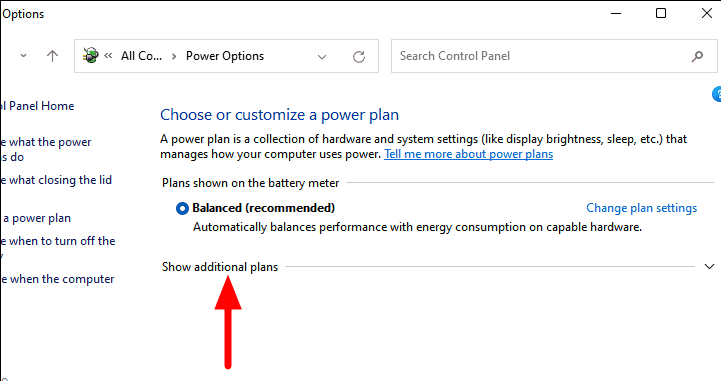Maximize the Power Options window
The width and height of the screenshot is (721, 381).
click(661, 13)
